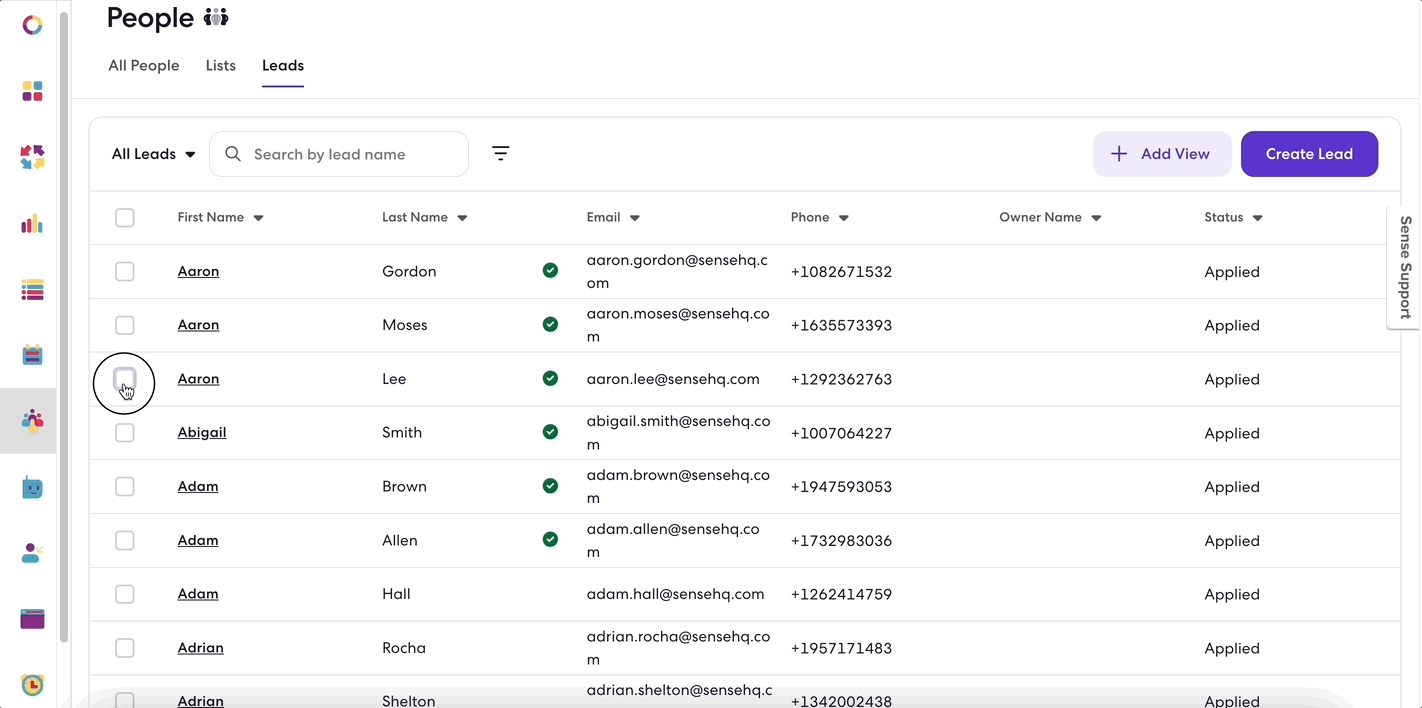Click verified checkmark for aaron.moses email
The height and width of the screenshot is (708, 1422).
coord(550,325)
